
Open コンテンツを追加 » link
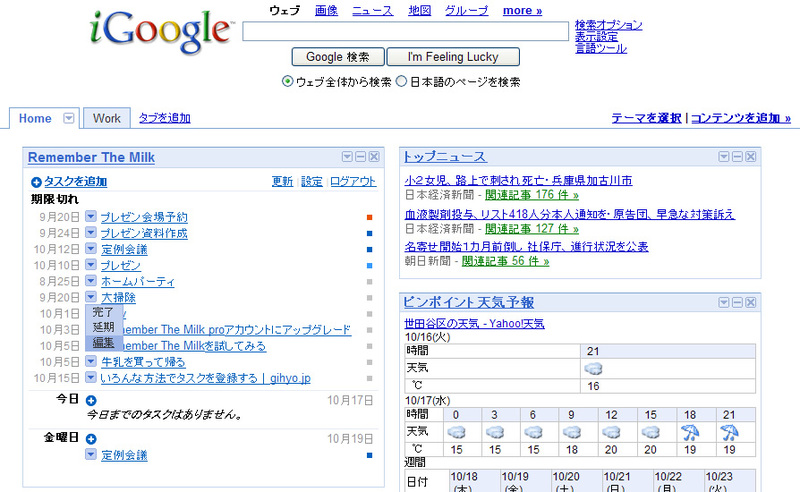(741, 118)
